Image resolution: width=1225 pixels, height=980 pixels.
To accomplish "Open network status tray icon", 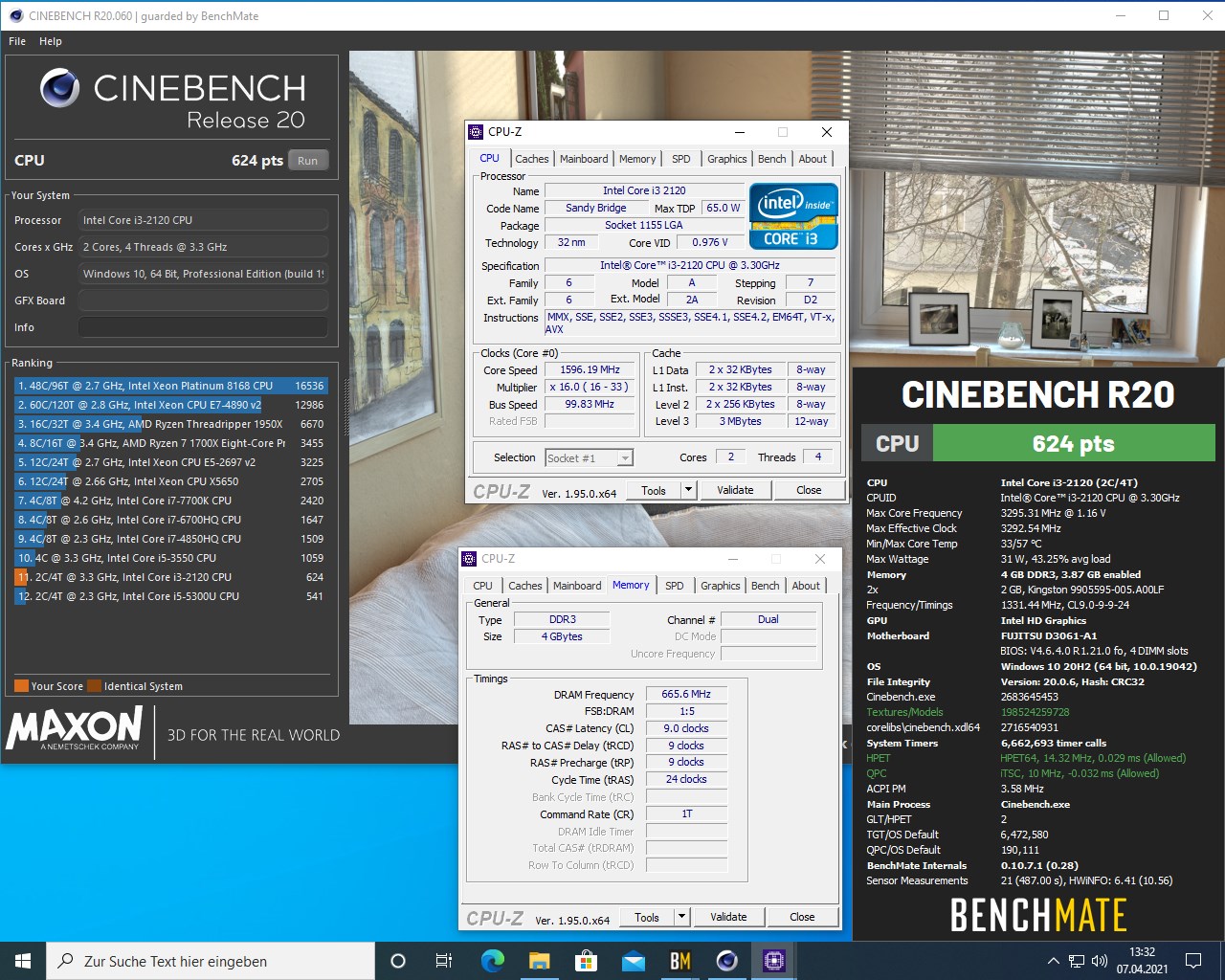I will pos(1077,961).
